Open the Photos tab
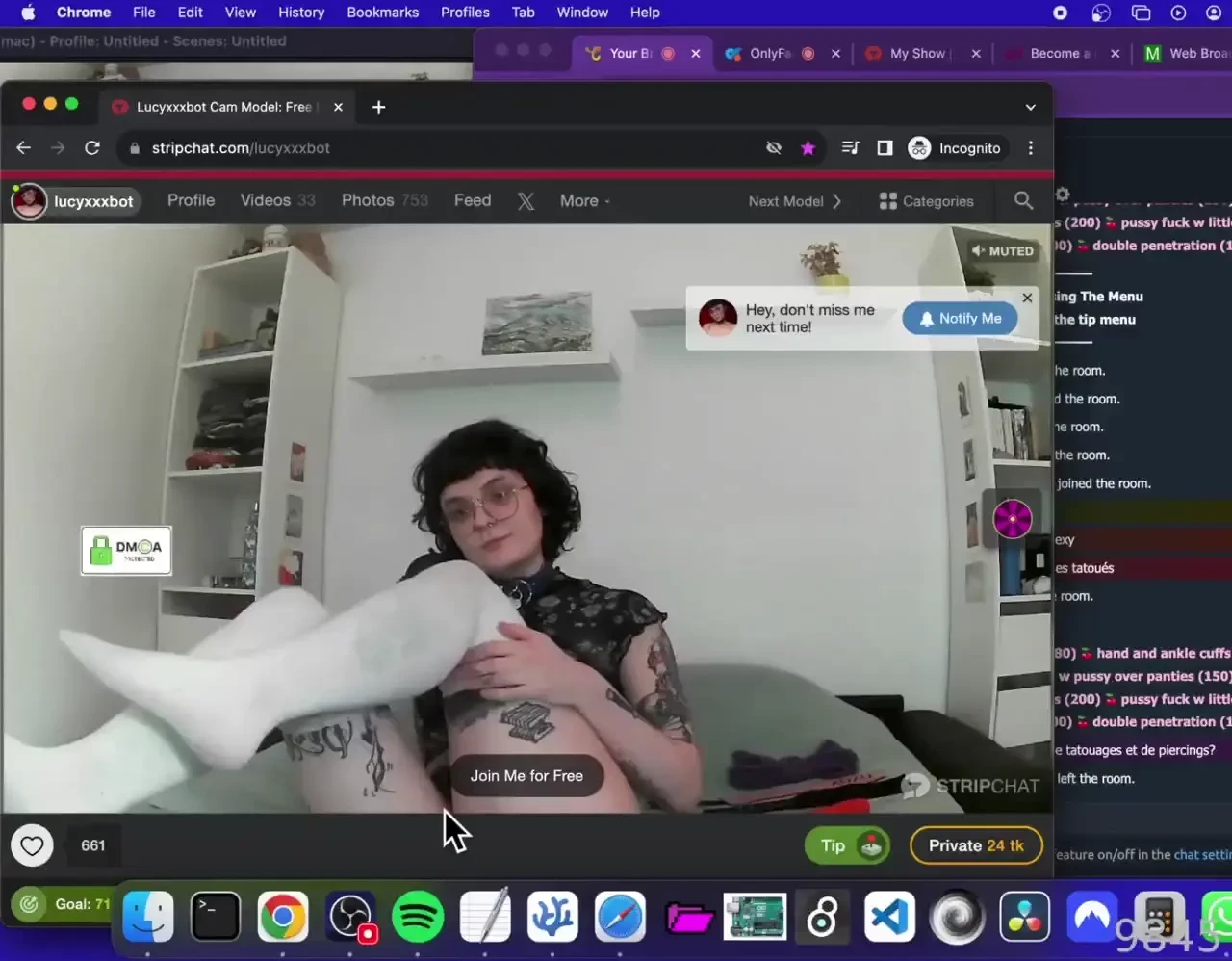The height and width of the screenshot is (961, 1232). point(384,200)
